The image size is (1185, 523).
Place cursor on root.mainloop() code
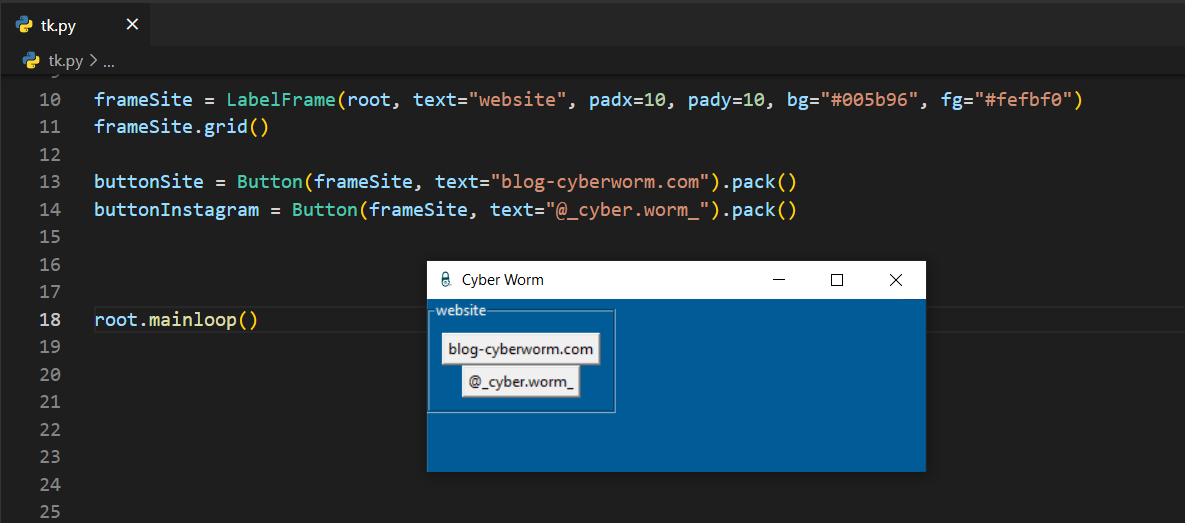pyautogui.click(x=175, y=320)
